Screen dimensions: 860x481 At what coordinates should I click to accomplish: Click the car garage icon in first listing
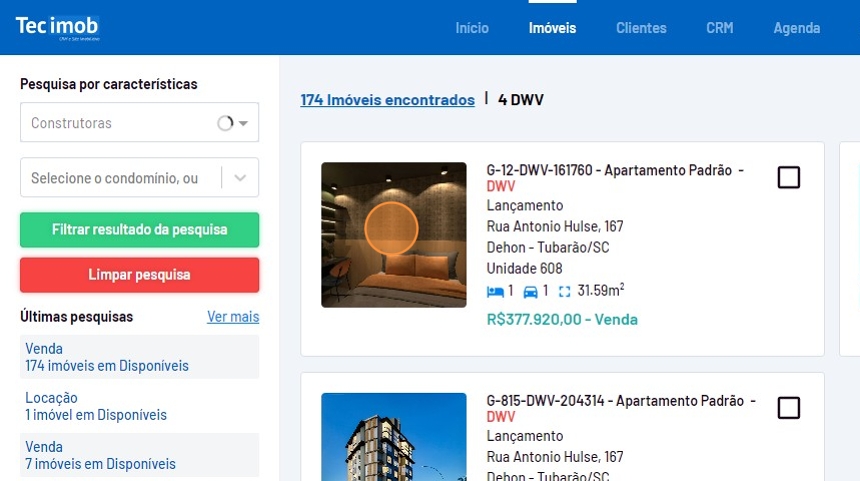click(x=530, y=292)
